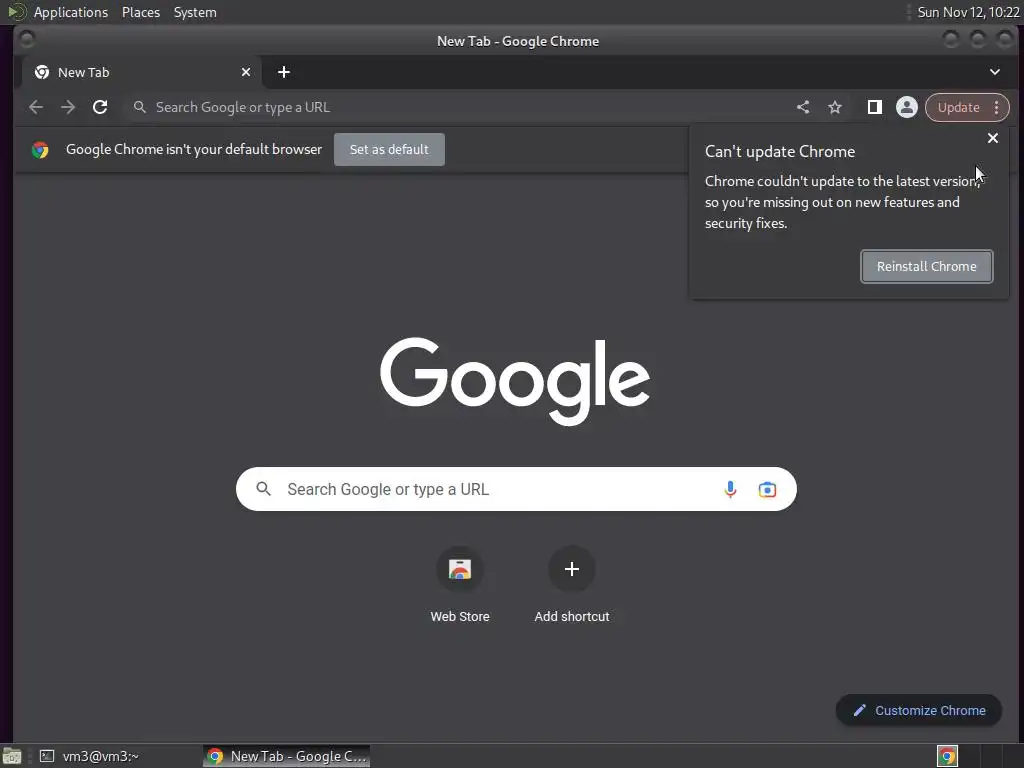
Task: Search by image with the camera icon
Action: pos(767,489)
